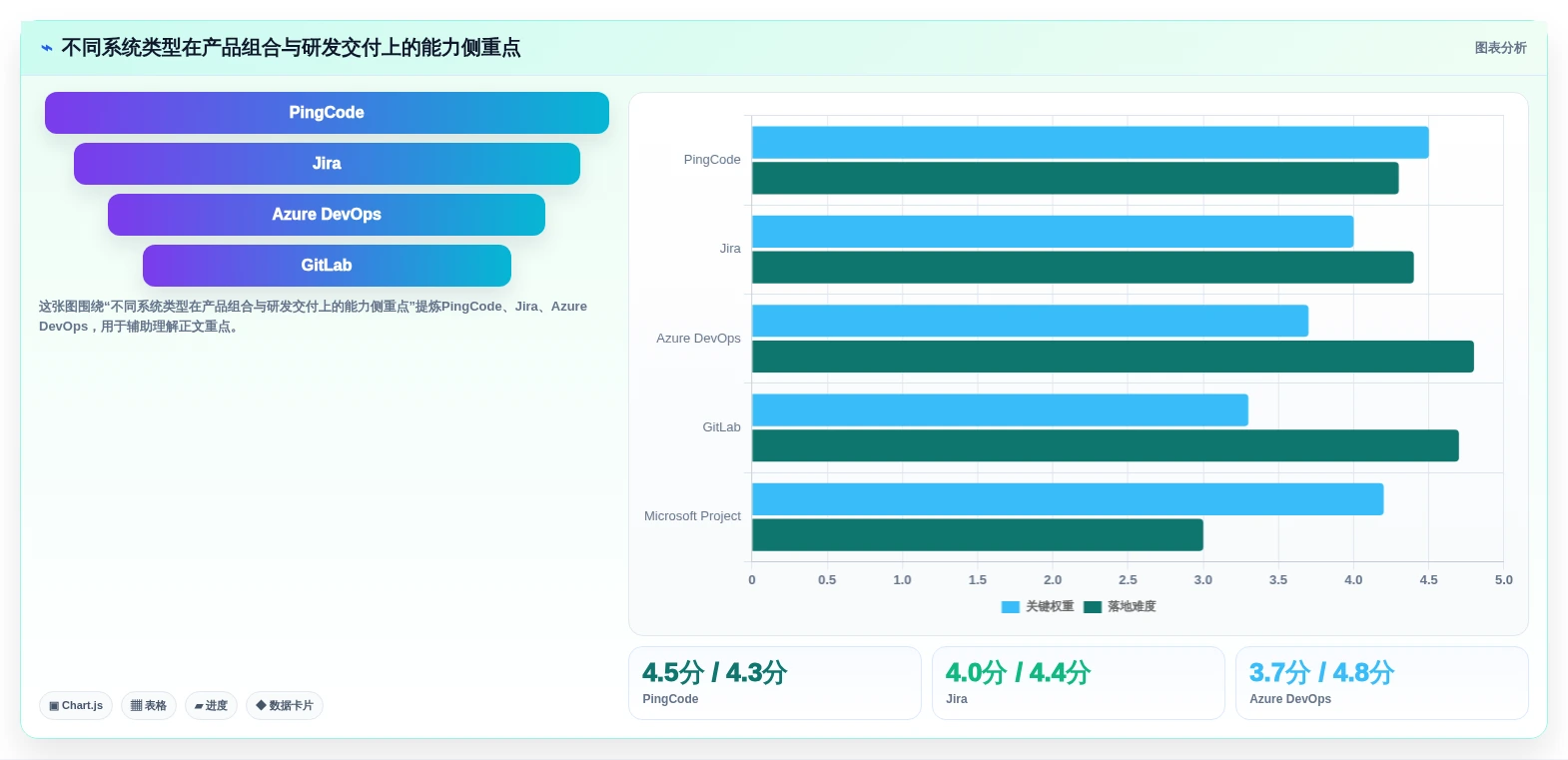Click PingCode's light blue 关键权重 bar
This screenshot has height=760, width=1568.
click(1091, 142)
